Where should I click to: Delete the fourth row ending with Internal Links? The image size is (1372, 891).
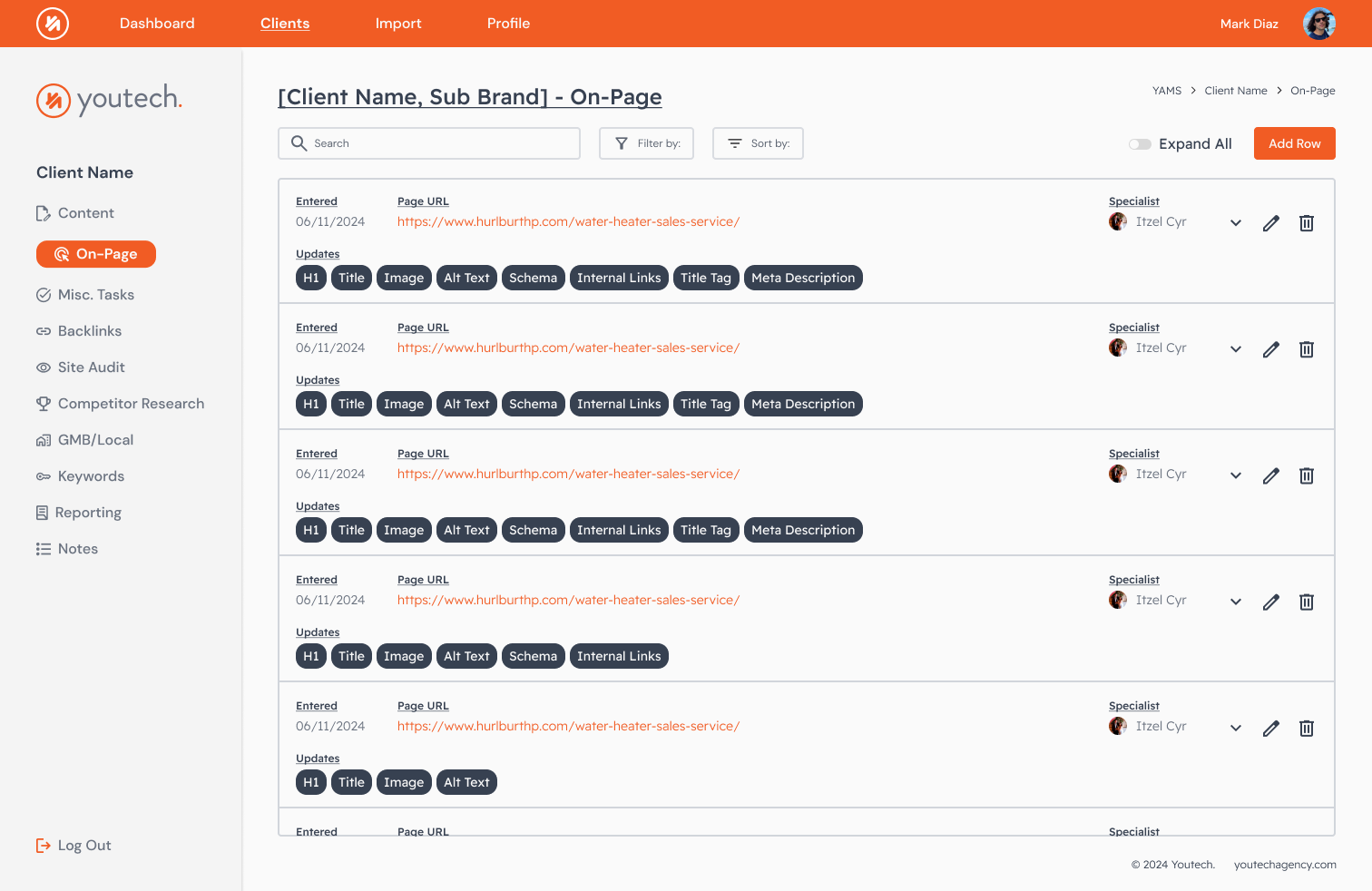pyautogui.click(x=1307, y=602)
